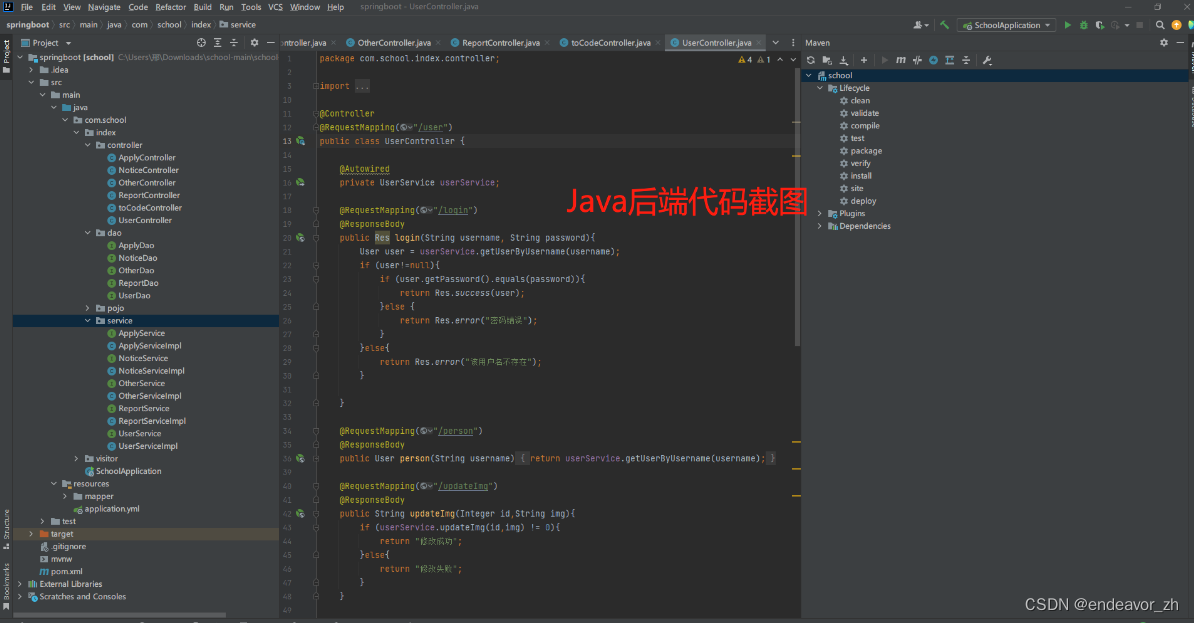
Task: Run with coverage icon in the toolbar
Action: click(1100, 25)
